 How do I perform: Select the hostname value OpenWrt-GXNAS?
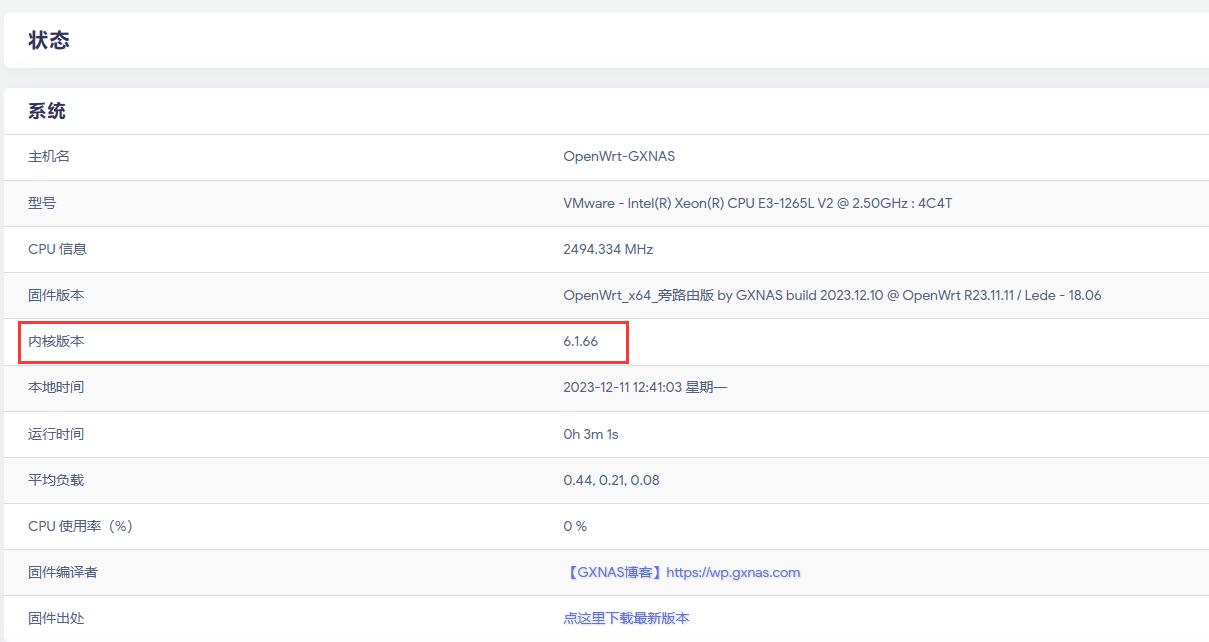619,156
